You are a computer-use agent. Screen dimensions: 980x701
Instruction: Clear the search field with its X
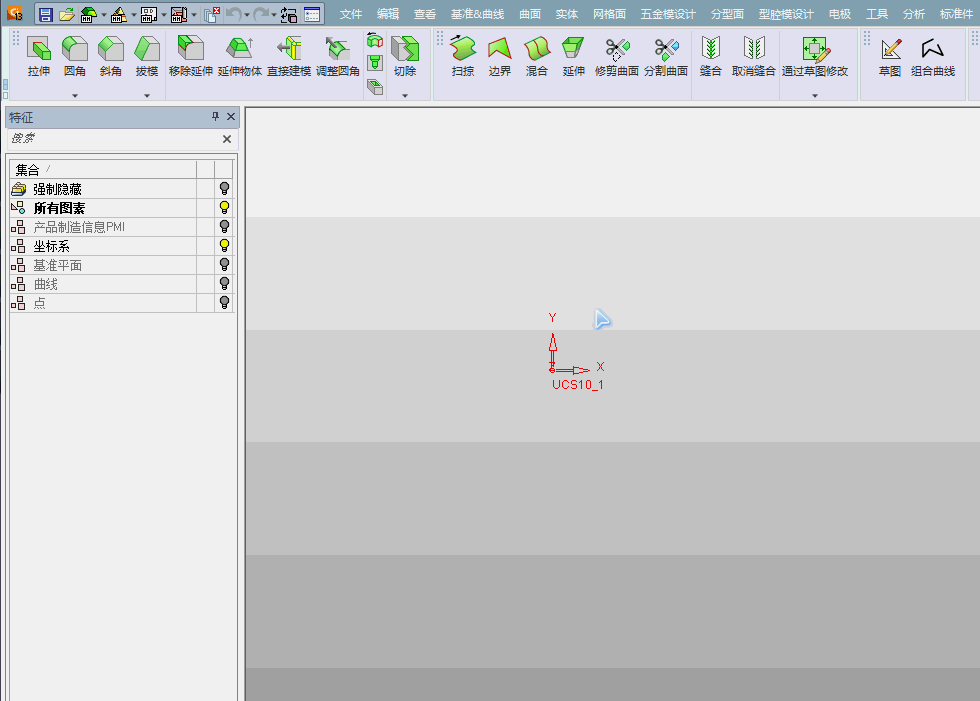[227, 139]
